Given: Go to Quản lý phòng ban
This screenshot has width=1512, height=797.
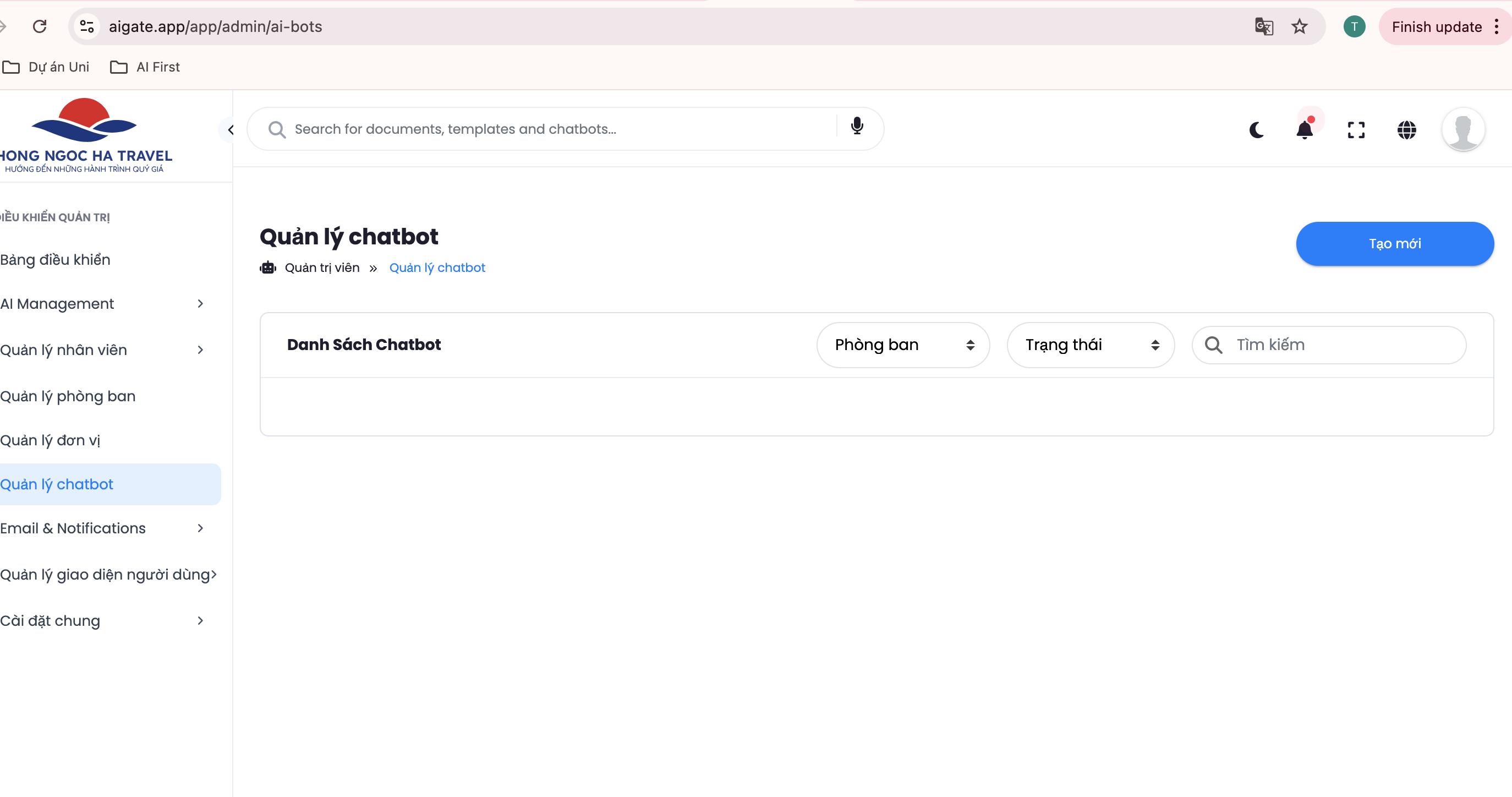Looking at the screenshot, I should click(x=68, y=396).
